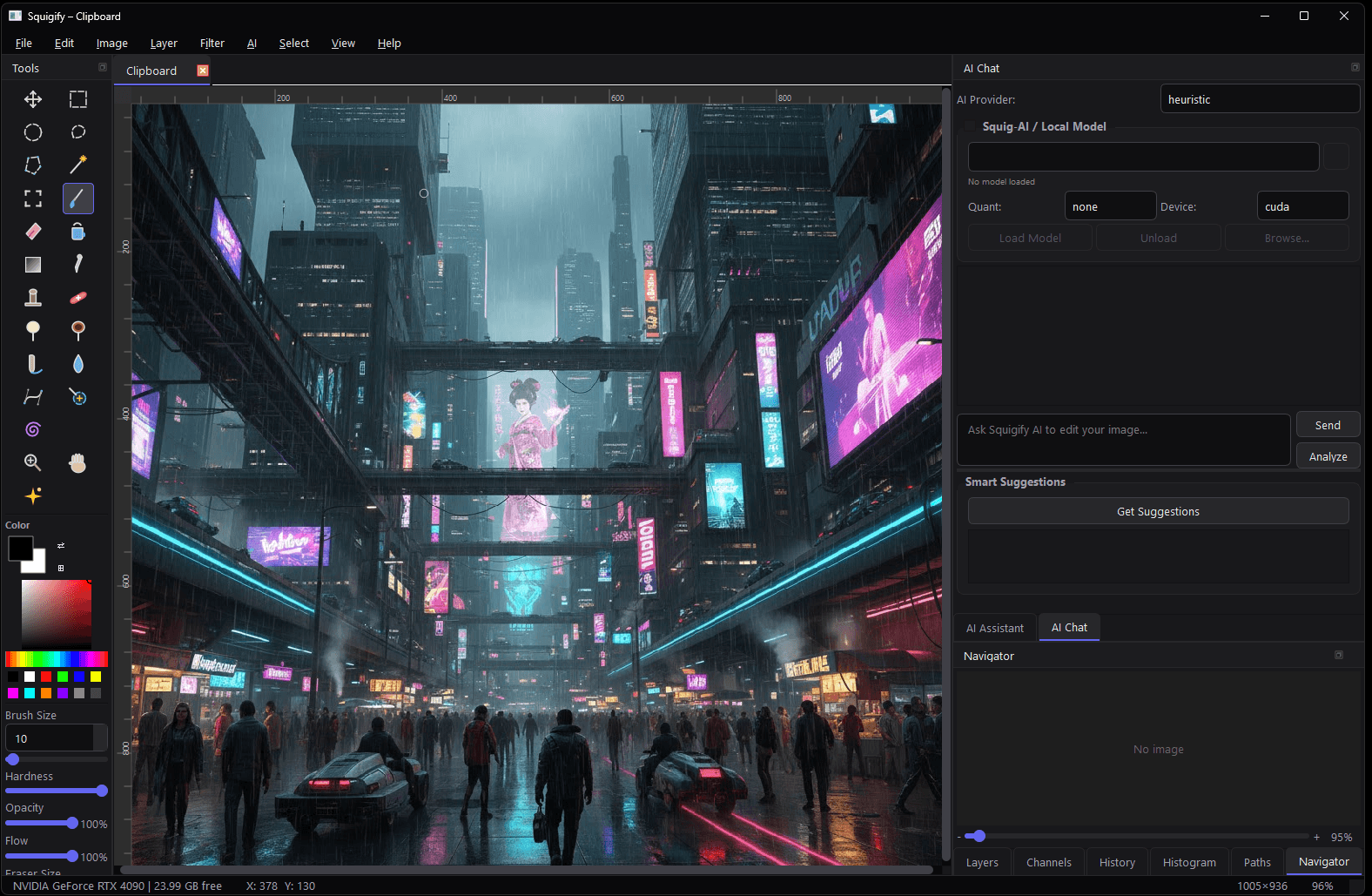Switch to the Paths tab
This screenshot has width=1372, height=896.
pos(1257,862)
